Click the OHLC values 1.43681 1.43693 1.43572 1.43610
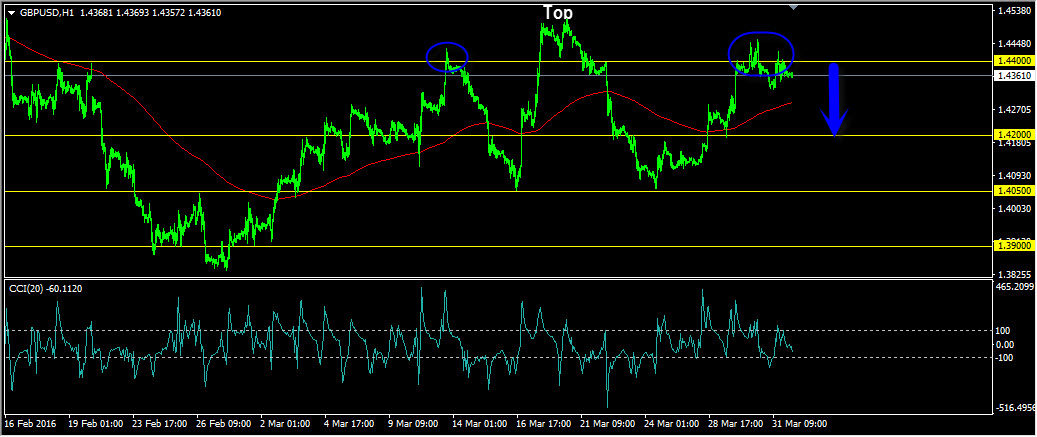This screenshot has height=437, width=1037. click(x=150, y=13)
